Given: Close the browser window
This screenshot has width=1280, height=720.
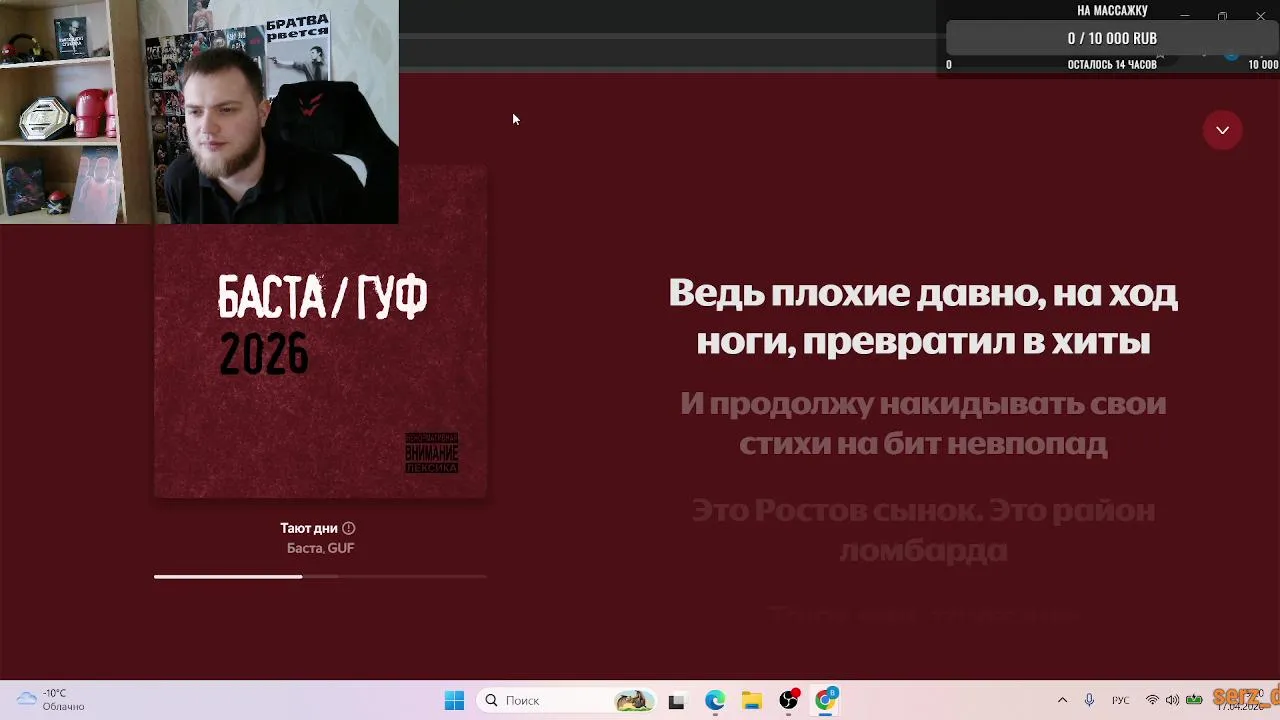Looking at the screenshot, I should click(1260, 15).
